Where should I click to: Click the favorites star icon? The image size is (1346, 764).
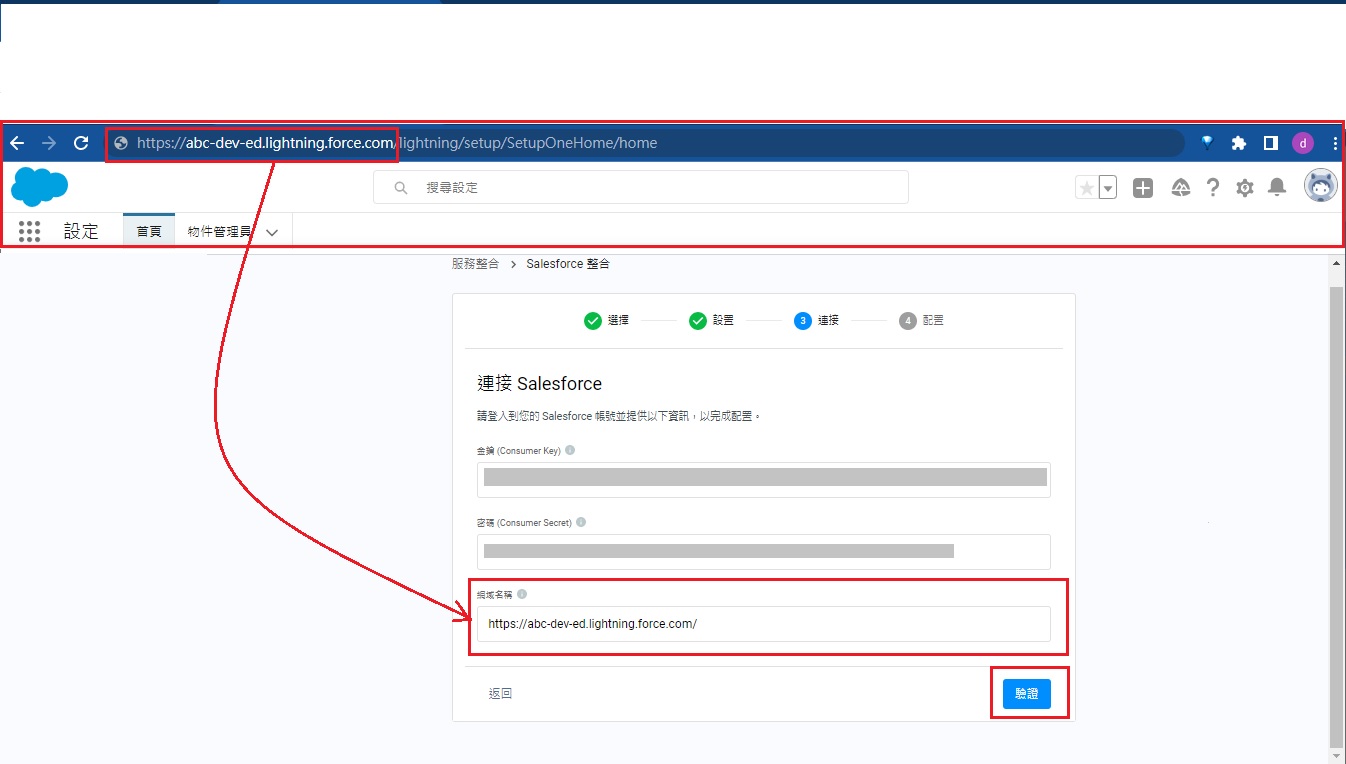click(1086, 188)
